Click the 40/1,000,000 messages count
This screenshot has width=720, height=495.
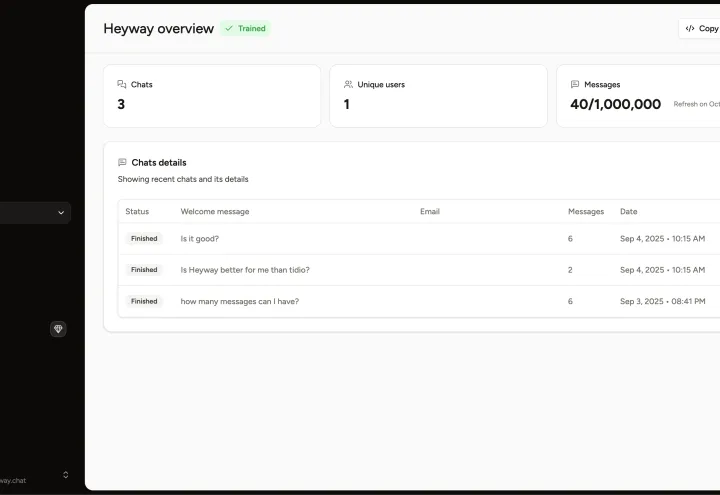[615, 104]
